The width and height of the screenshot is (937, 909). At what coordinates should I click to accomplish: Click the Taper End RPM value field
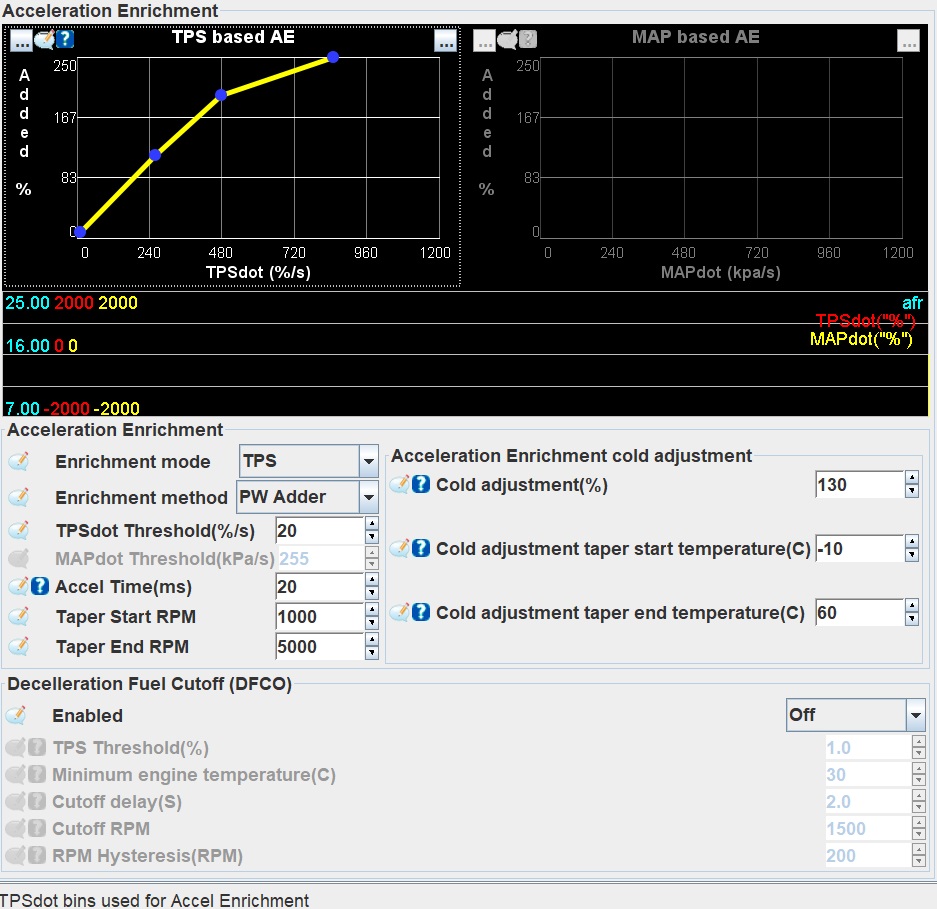point(320,647)
